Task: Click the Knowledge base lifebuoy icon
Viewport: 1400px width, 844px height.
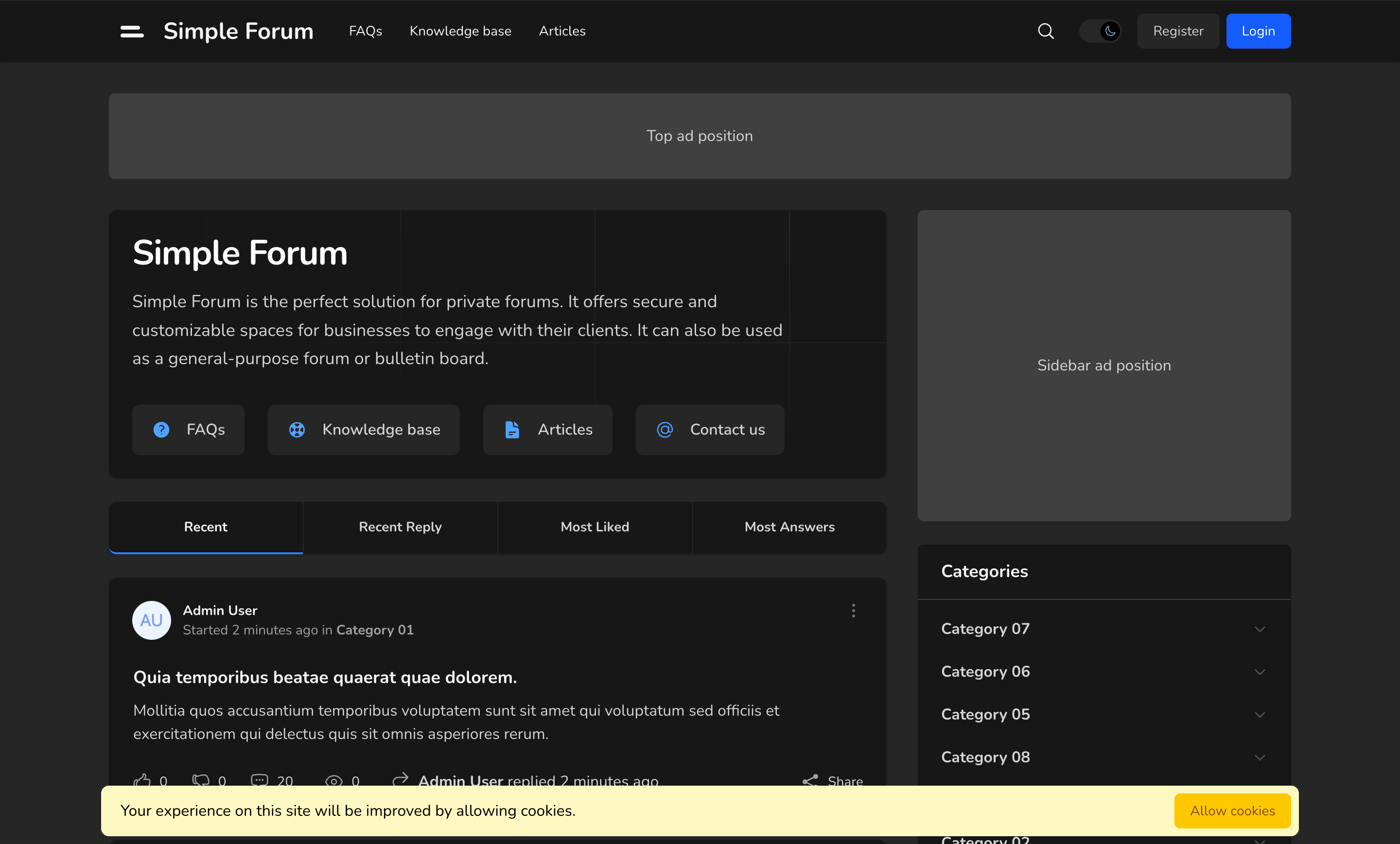Action: 297,430
